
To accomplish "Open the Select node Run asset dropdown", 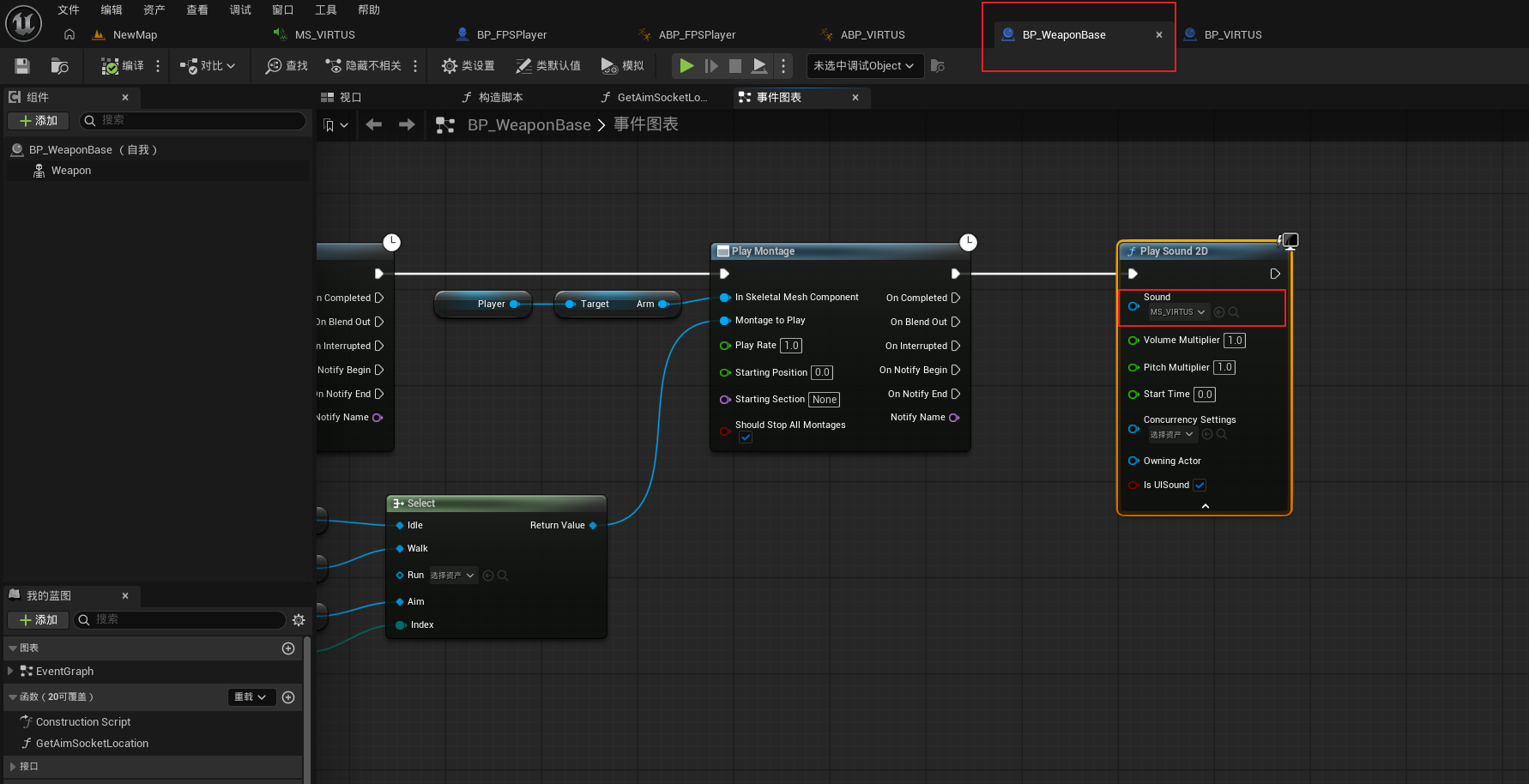I will click(453, 576).
